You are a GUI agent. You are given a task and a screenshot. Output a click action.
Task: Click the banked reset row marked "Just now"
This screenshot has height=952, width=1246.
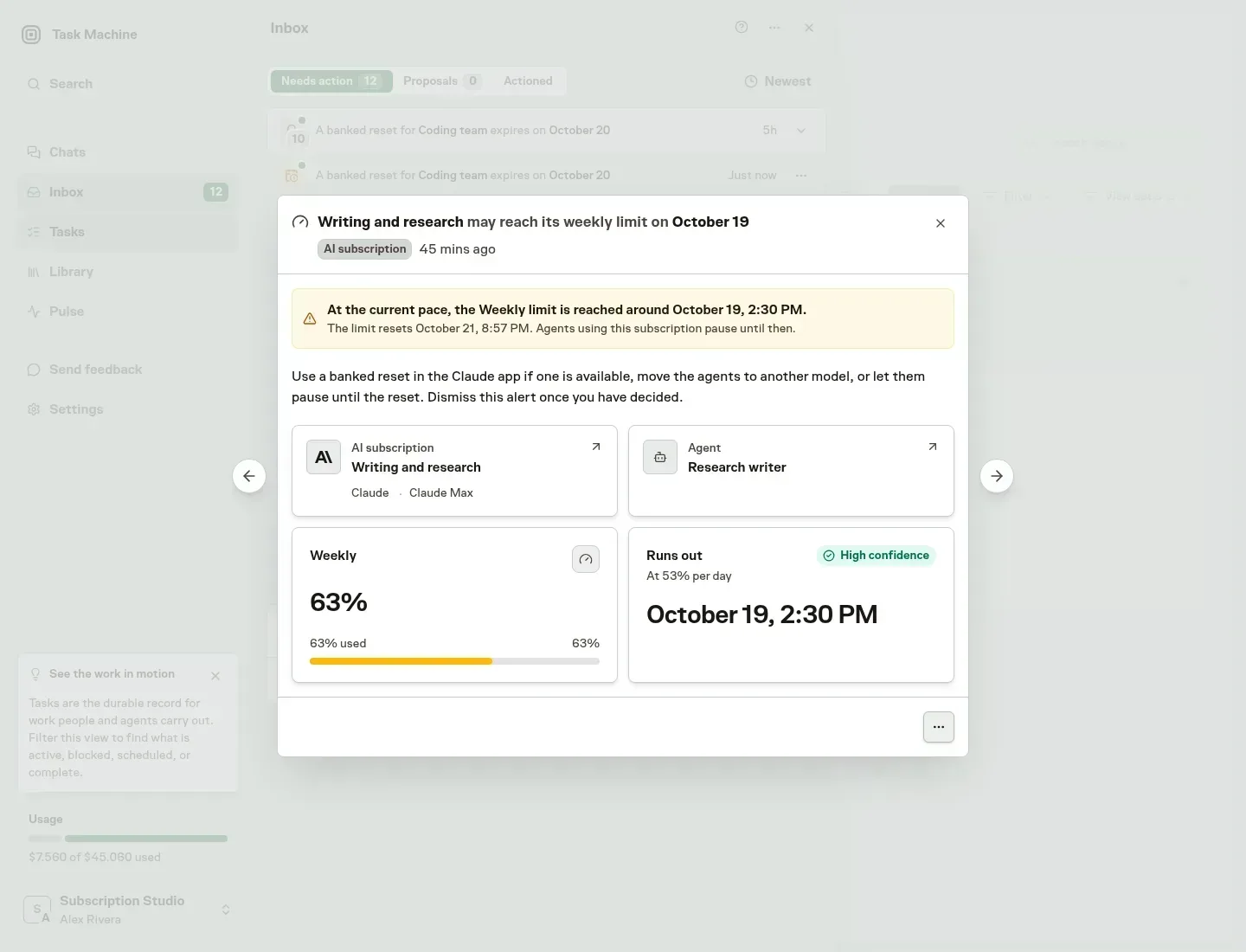pos(546,176)
